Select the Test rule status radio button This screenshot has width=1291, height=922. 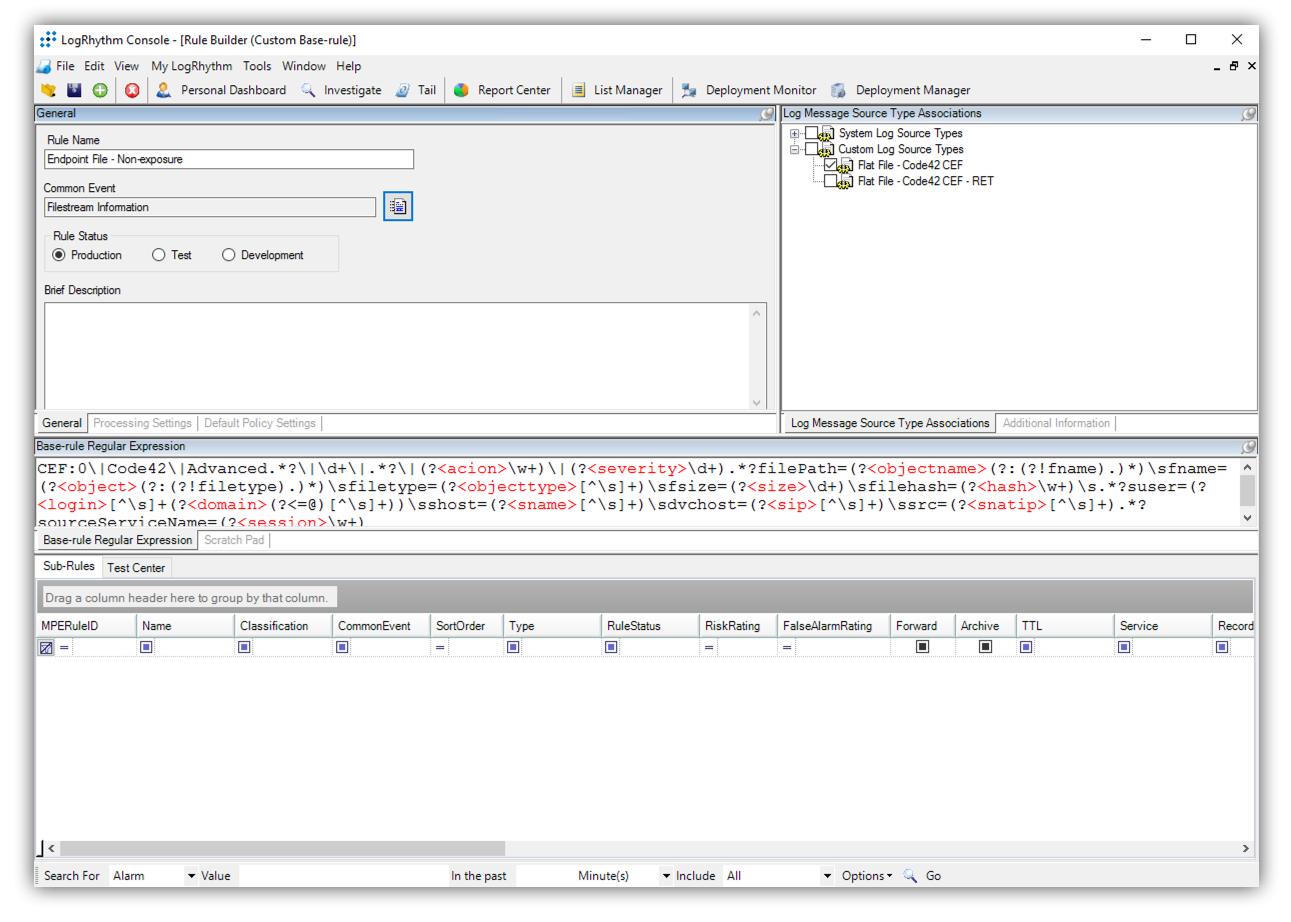(x=159, y=255)
